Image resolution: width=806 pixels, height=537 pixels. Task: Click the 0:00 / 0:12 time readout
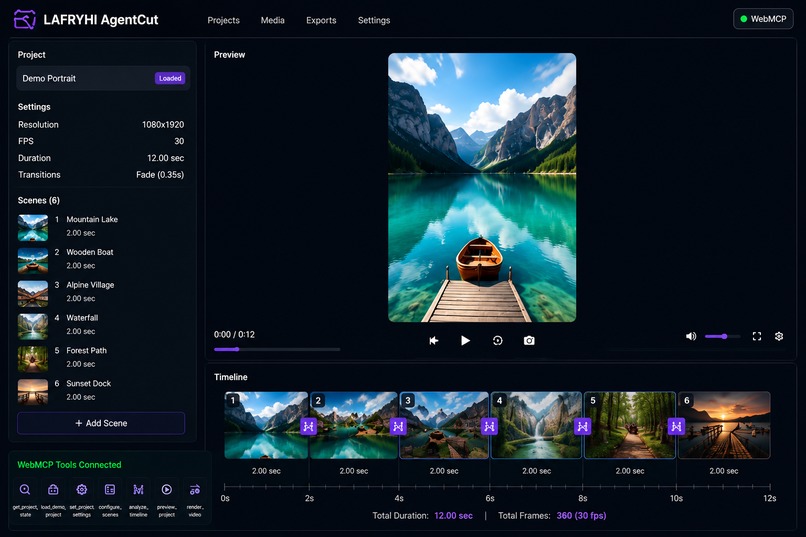(x=234, y=334)
